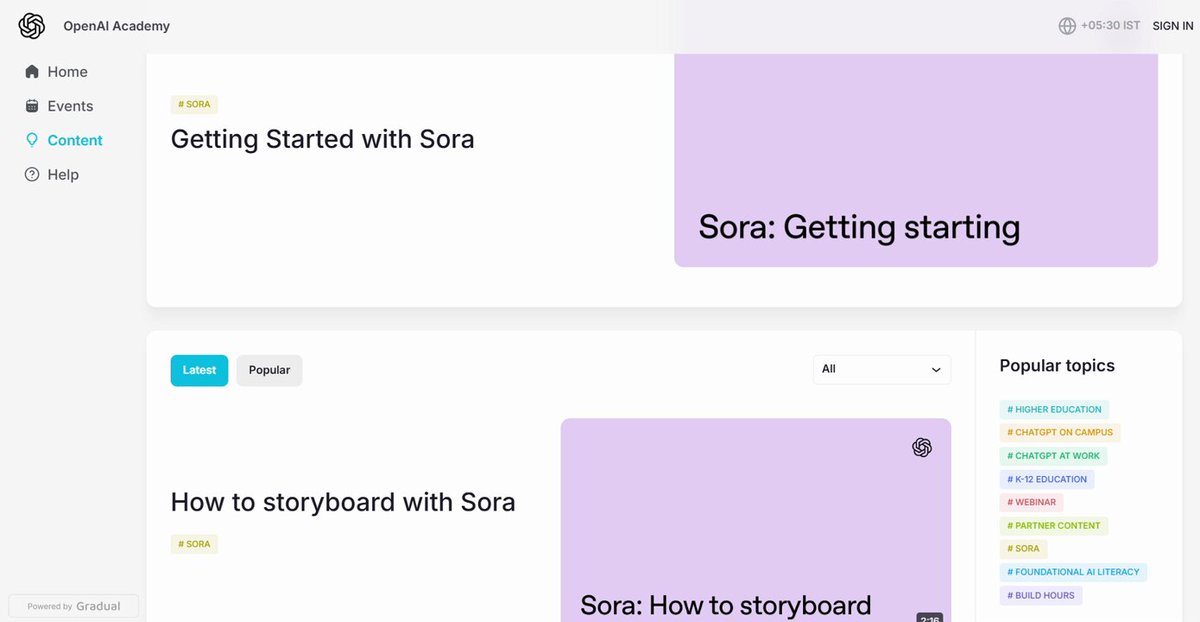This screenshot has height=622, width=1200.
Task: Click the Events calendar icon
Action: 32,106
